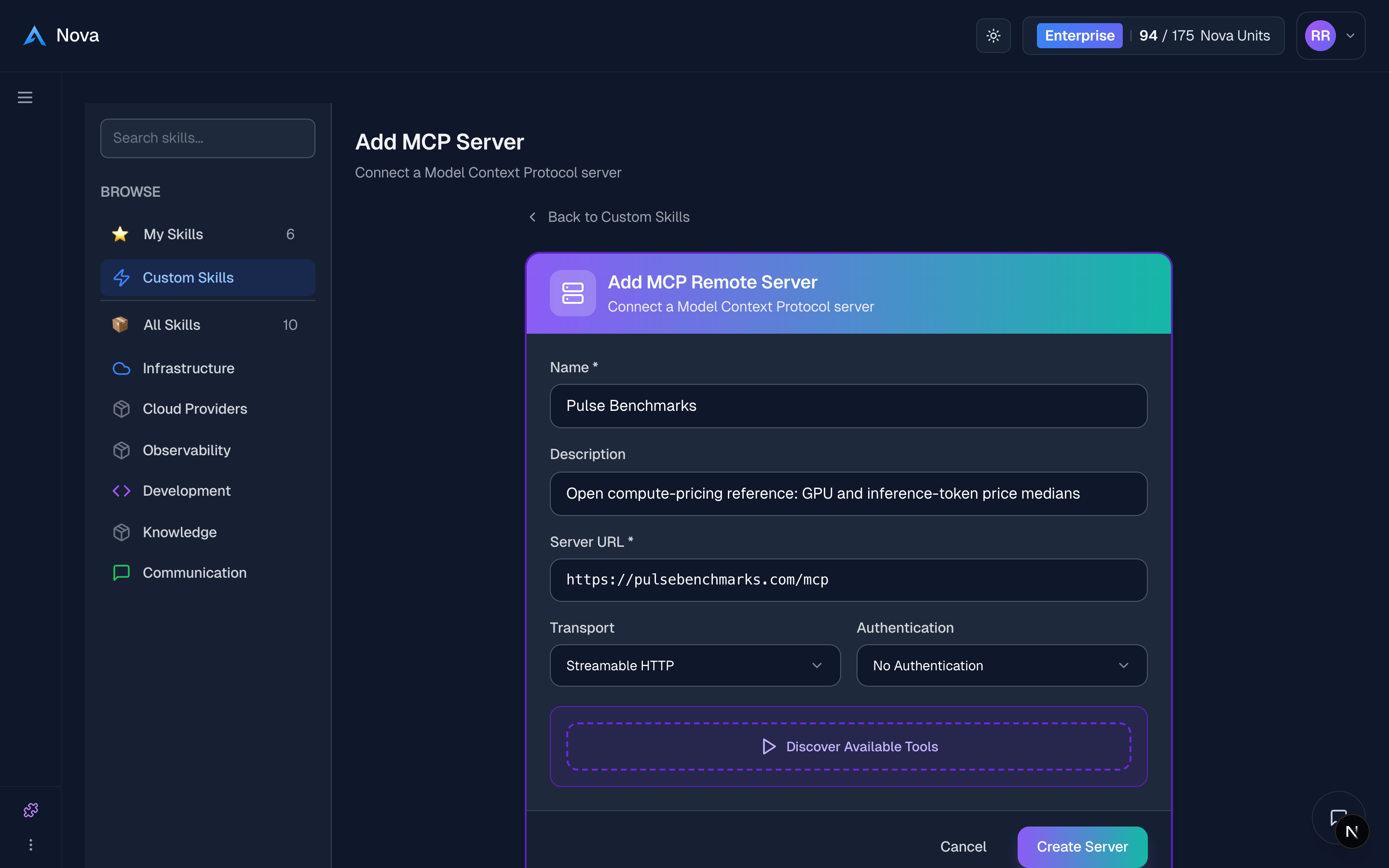This screenshot has height=868, width=1389.
Task: Open Observability category
Action: coord(207,451)
